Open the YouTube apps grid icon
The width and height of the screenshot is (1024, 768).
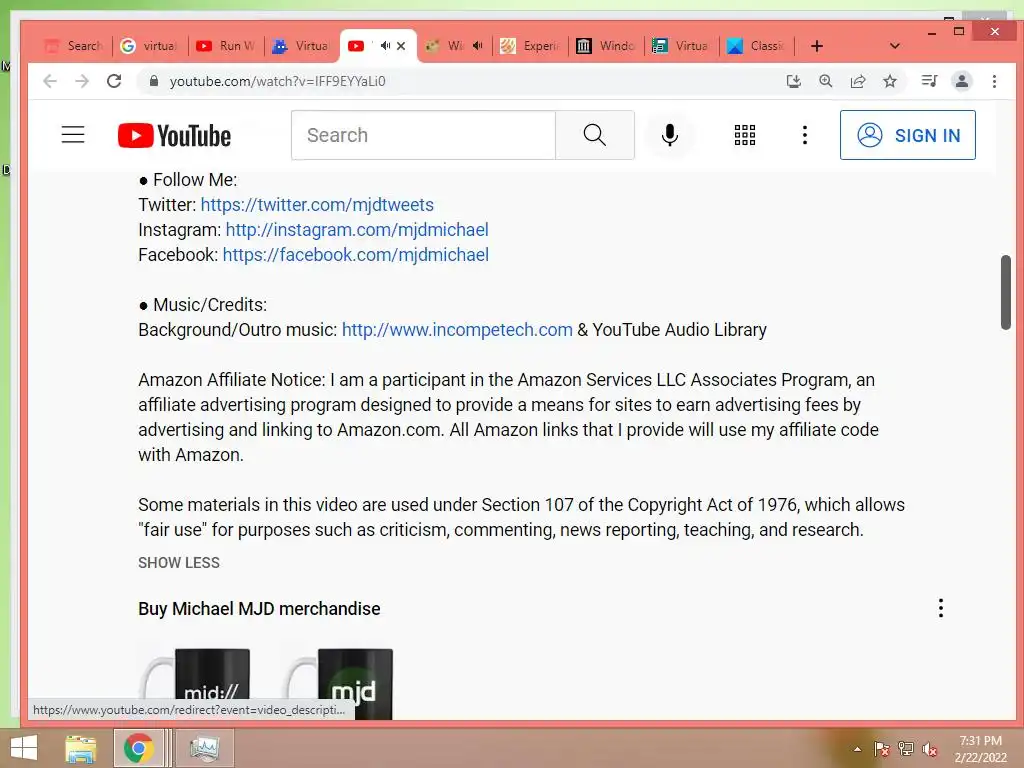(x=744, y=135)
